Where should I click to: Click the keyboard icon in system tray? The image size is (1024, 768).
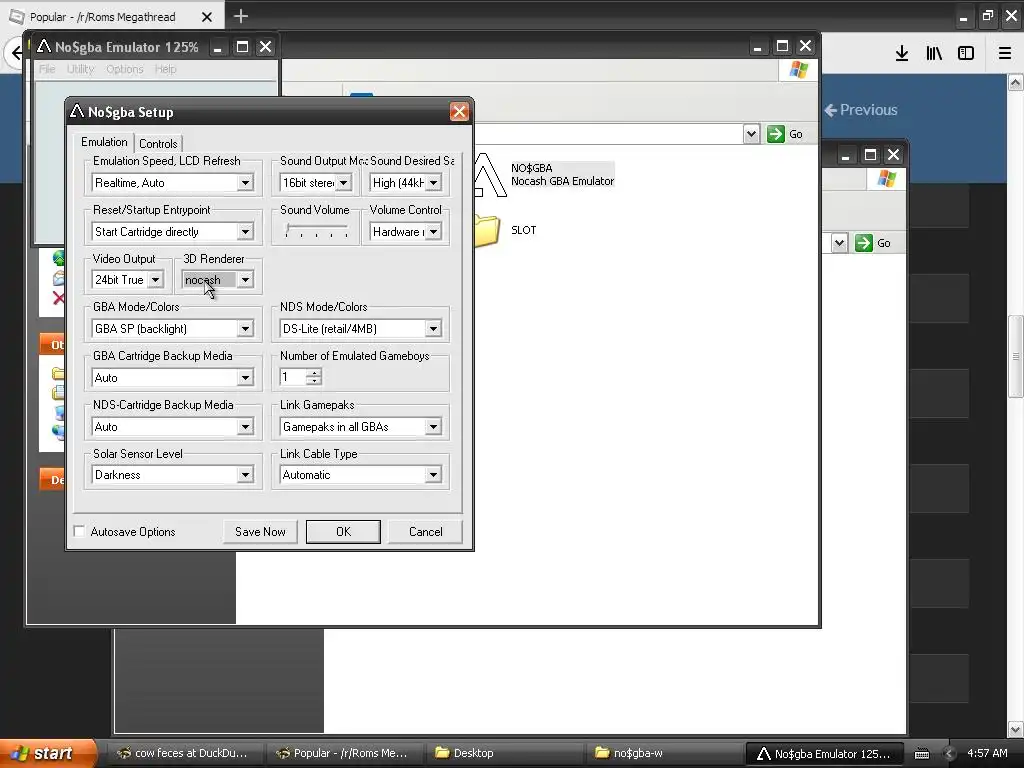[x=921, y=754]
